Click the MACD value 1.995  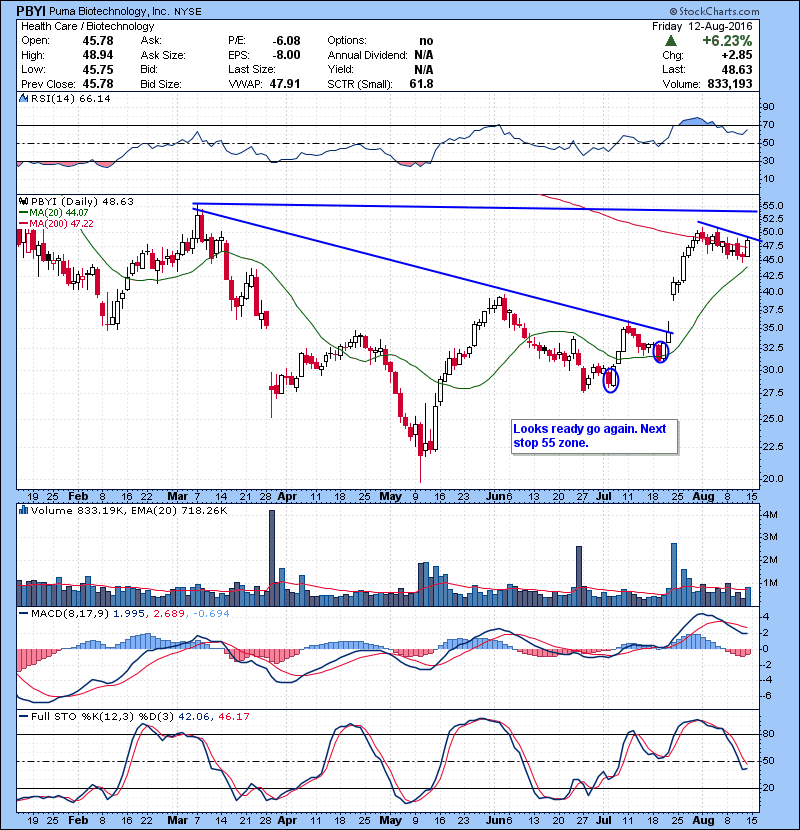click(131, 614)
